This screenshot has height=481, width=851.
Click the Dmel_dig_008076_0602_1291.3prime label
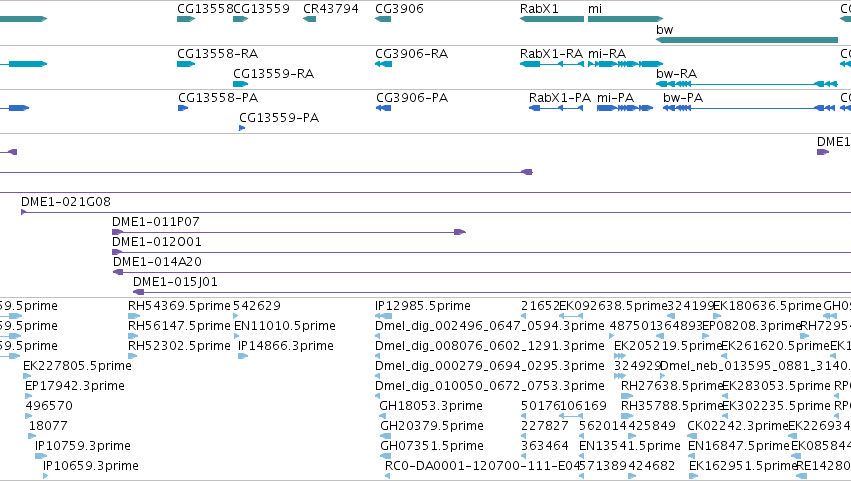click(490, 346)
